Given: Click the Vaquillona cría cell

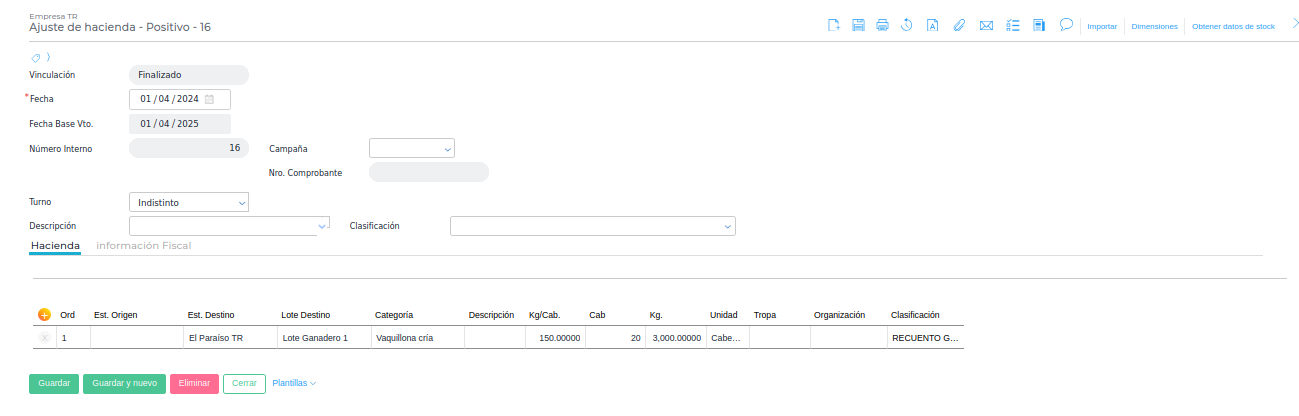Looking at the screenshot, I should click(x=418, y=338).
